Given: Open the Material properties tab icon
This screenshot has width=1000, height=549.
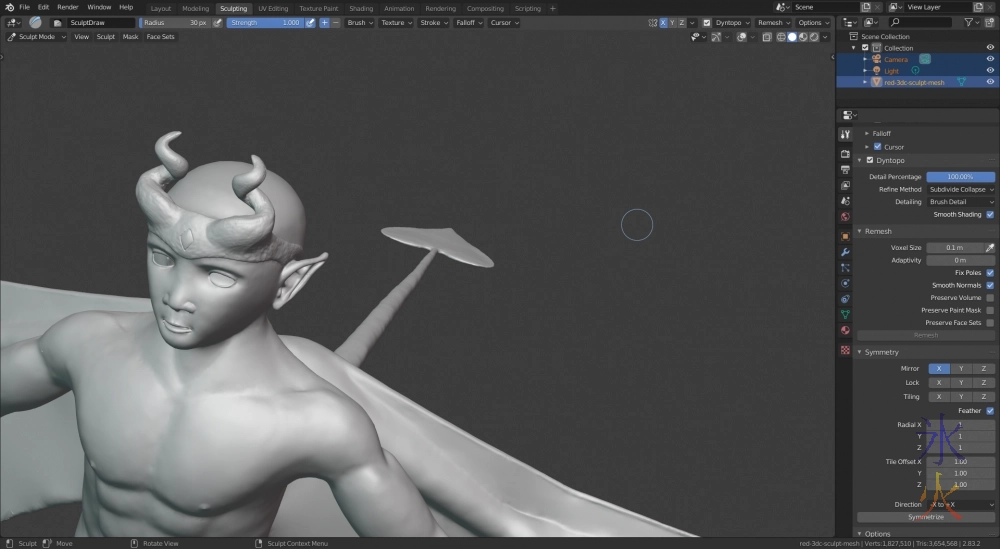Looking at the screenshot, I should point(845,330).
